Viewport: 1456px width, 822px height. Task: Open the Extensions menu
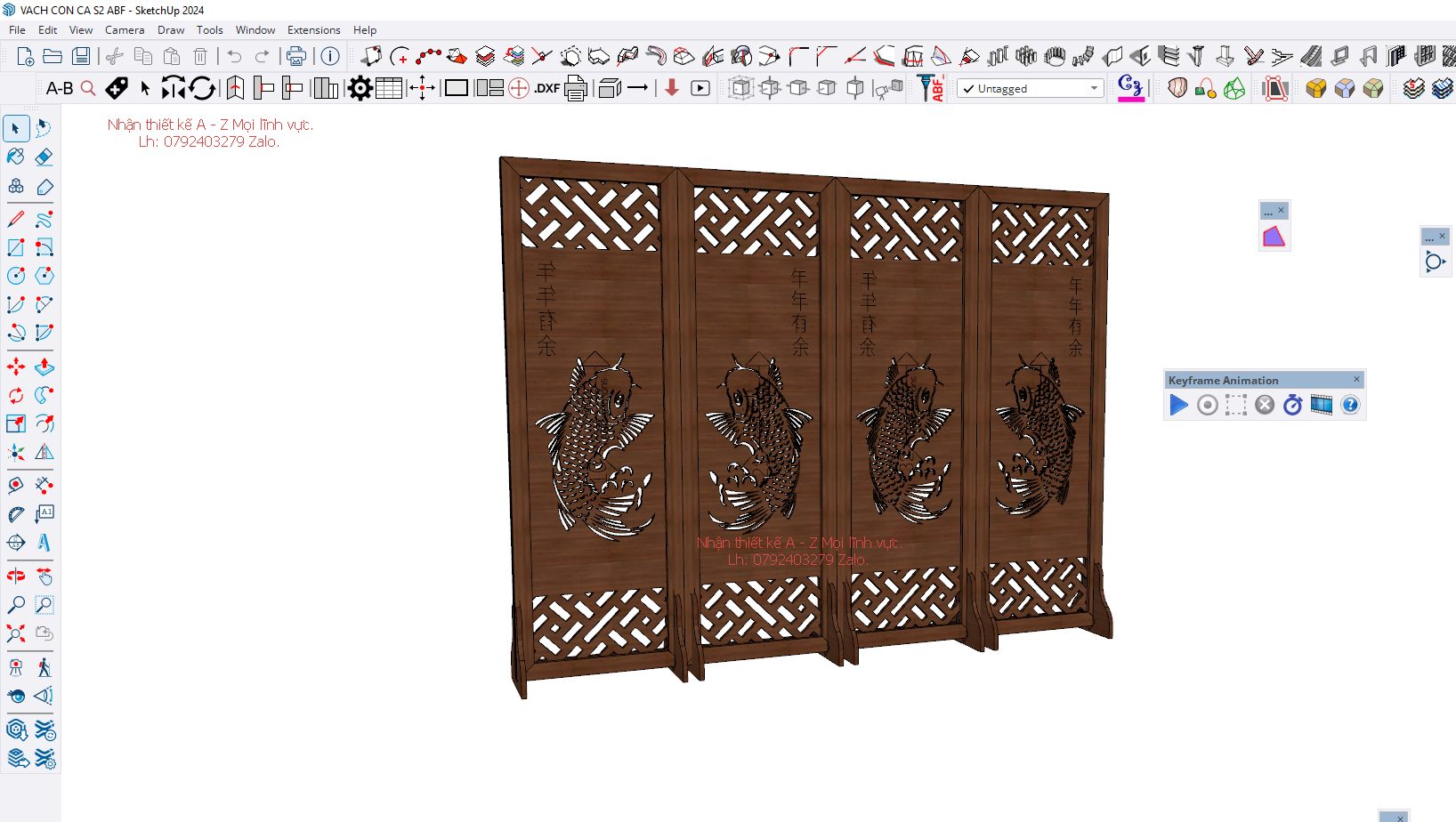coord(313,30)
